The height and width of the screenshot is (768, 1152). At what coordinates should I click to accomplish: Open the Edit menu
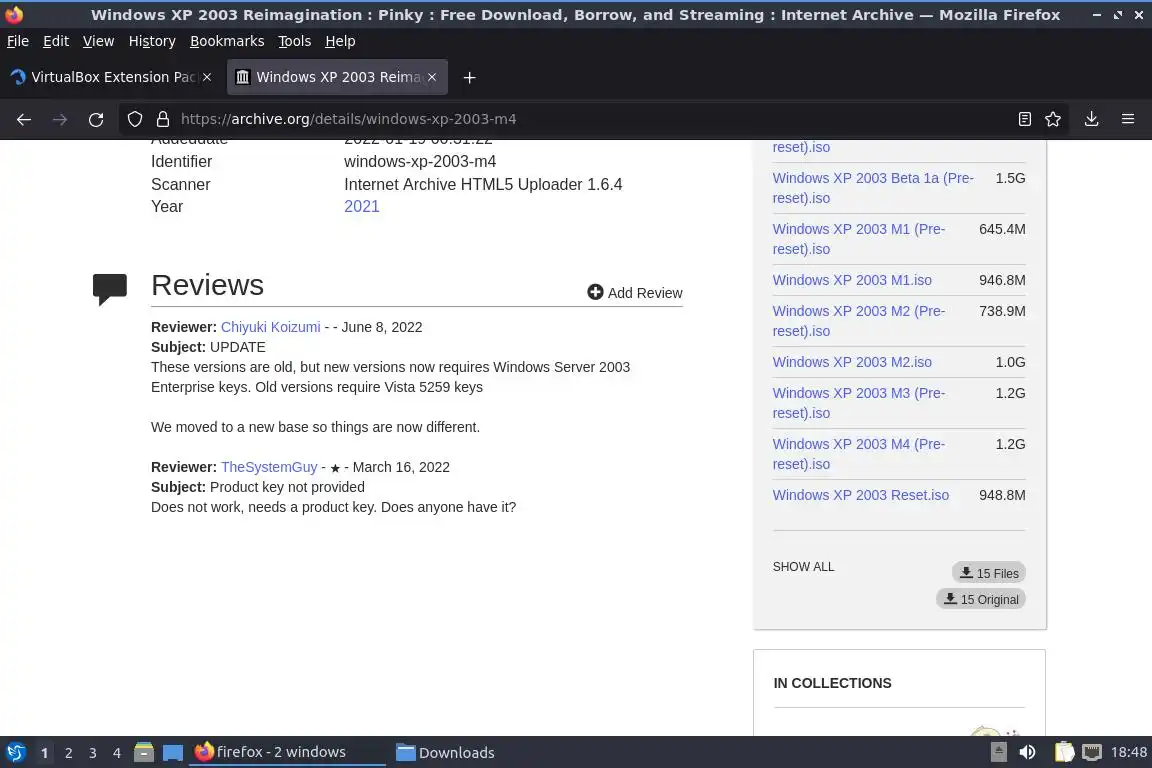56,41
